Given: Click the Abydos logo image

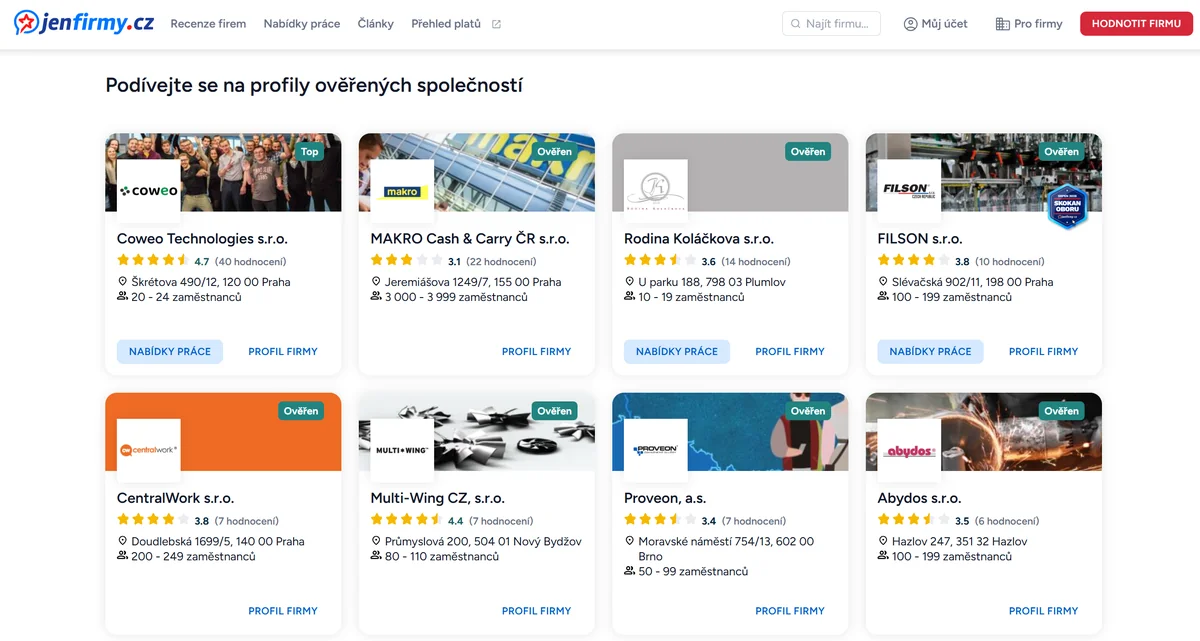Looking at the screenshot, I should pyautogui.click(x=909, y=451).
